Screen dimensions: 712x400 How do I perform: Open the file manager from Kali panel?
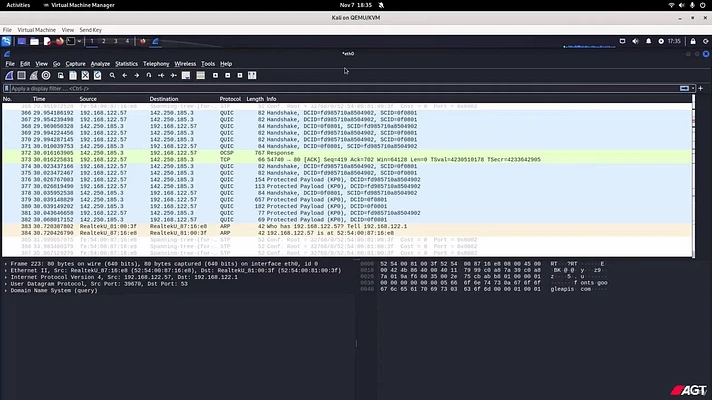35,41
